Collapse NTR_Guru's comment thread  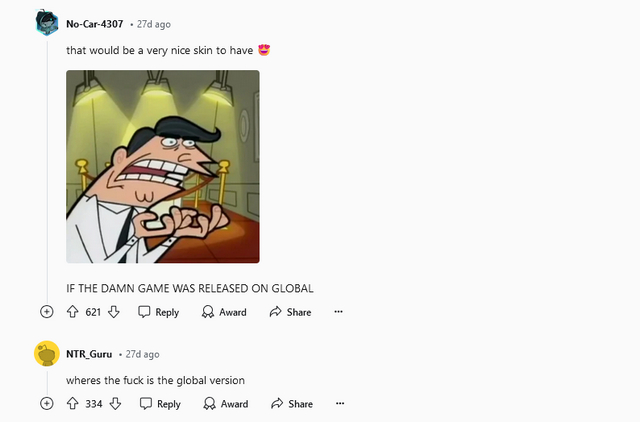tap(47, 404)
